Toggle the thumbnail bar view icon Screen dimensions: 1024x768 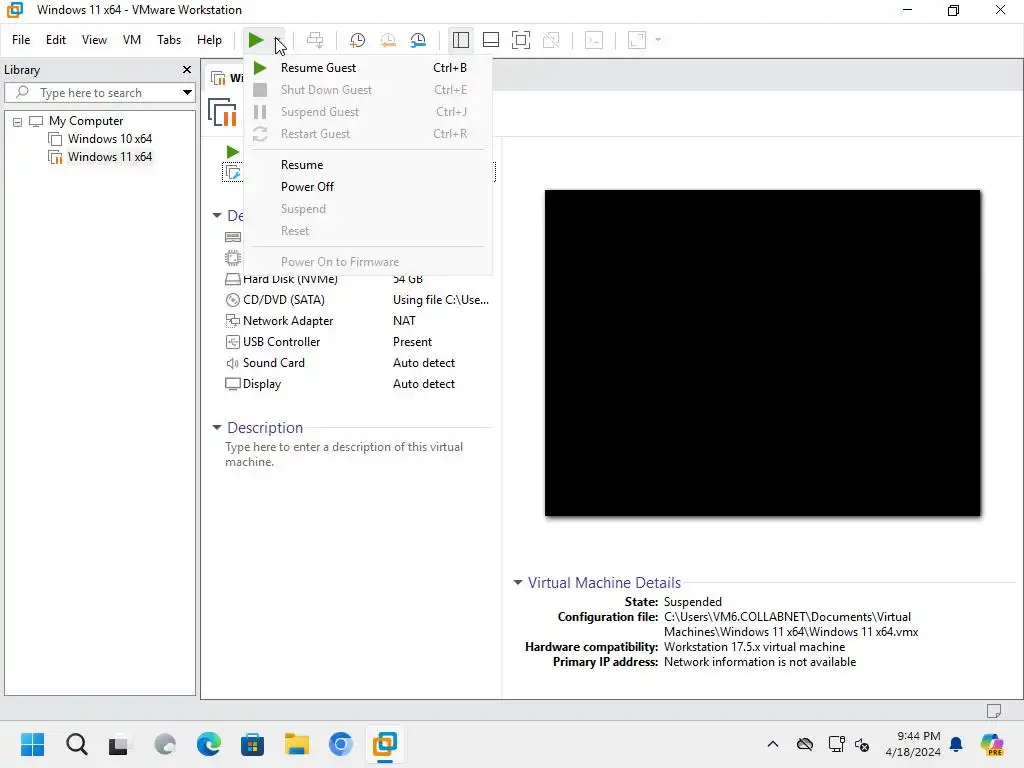(x=490, y=40)
